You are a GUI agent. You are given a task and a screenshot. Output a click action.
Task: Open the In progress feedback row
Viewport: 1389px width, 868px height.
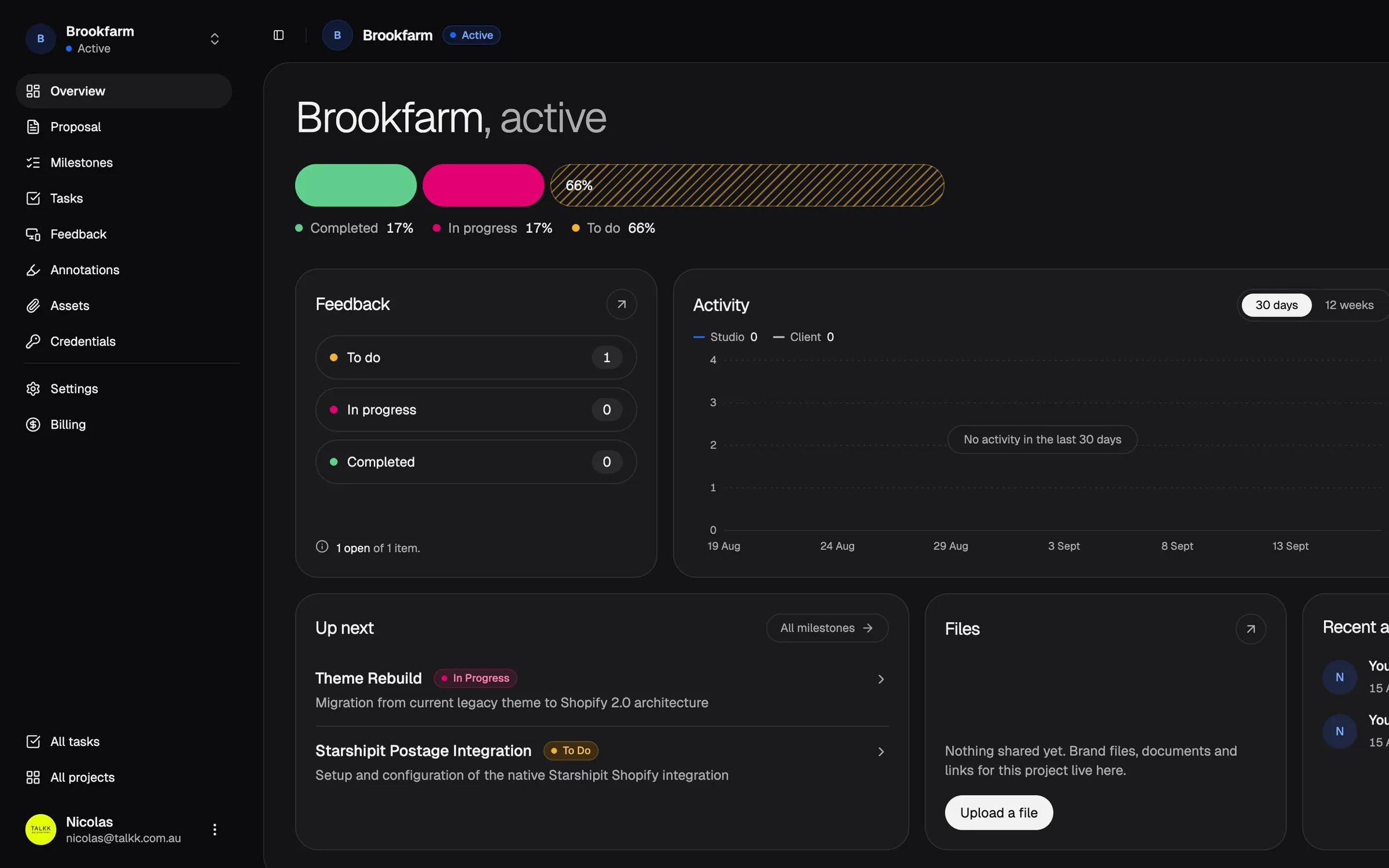tap(476, 410)
